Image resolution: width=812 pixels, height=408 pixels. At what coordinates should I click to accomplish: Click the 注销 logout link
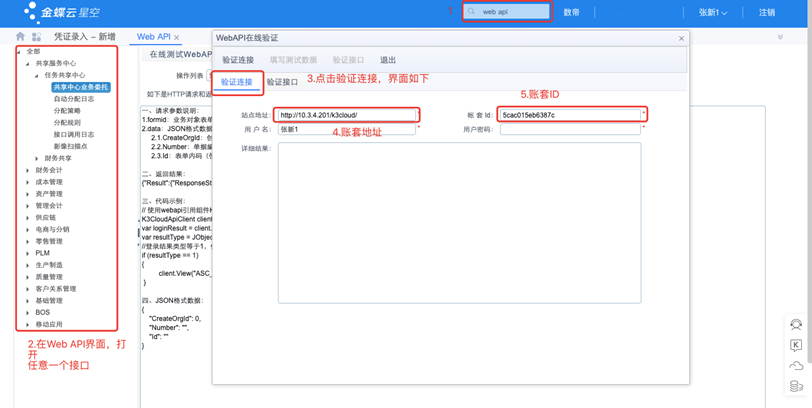(x=766, y=13)
